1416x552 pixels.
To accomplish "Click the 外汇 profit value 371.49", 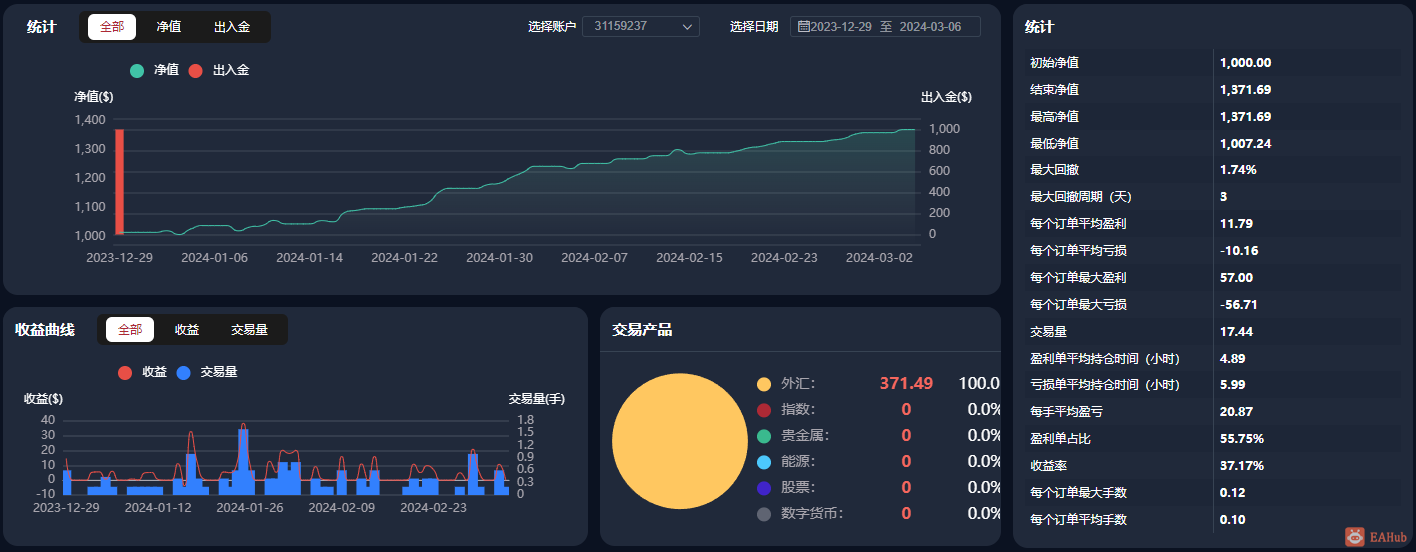I will tap(906, 383).
